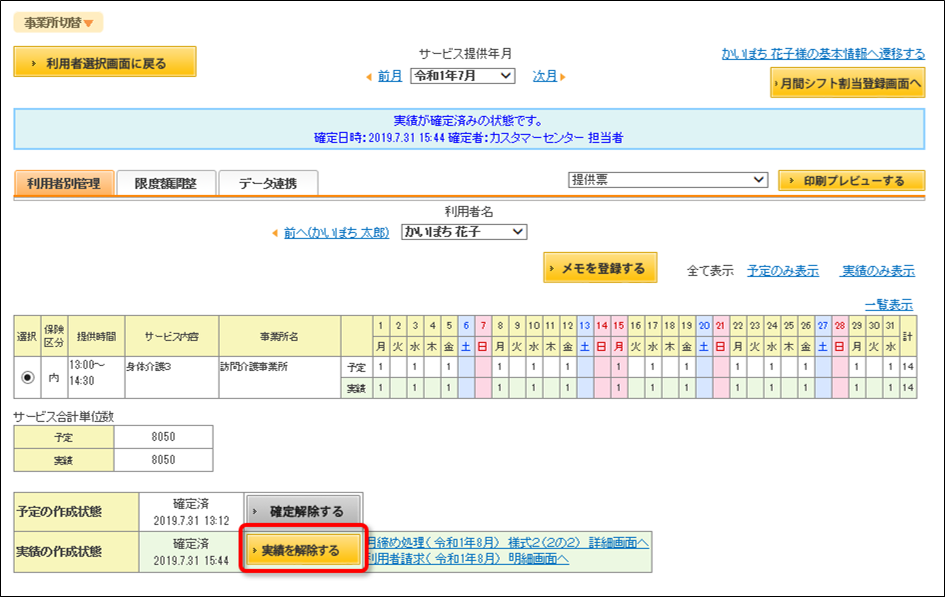Screen dimensions: 945x597
Task: Click the 実績が確定済みの状態です notice banner
Action: (469, 129)
